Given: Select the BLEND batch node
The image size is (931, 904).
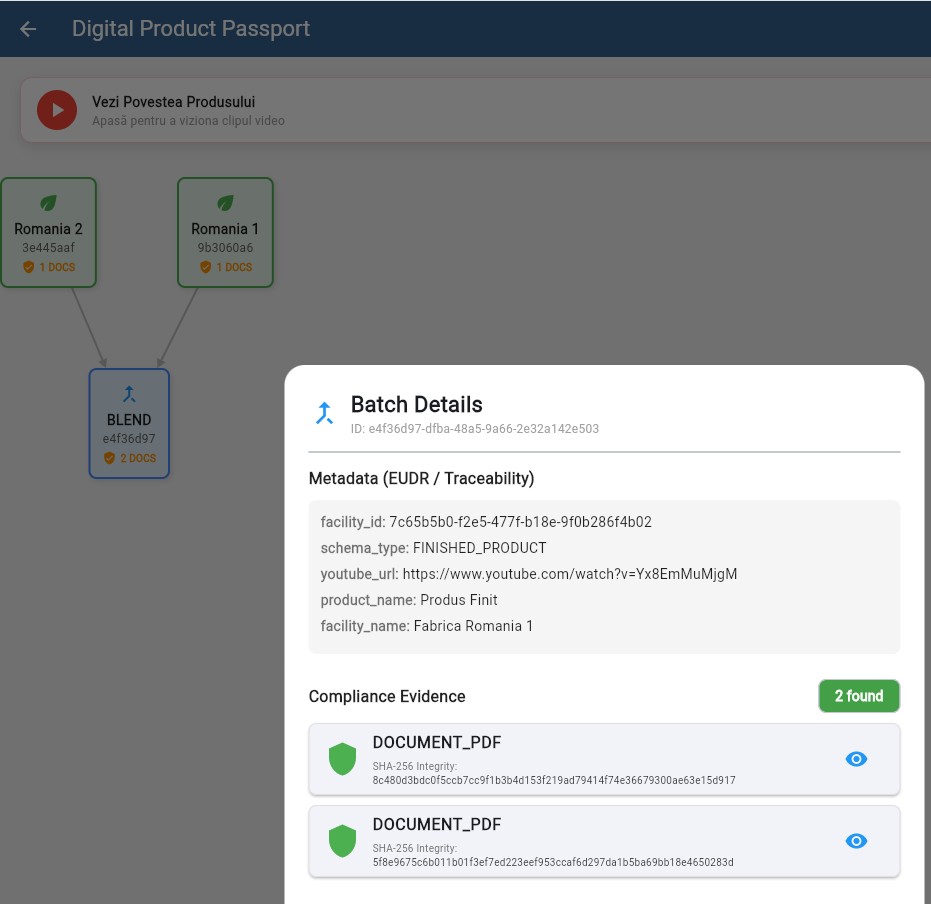Looking at the screenshot, I should pyautogui.click(x=129, y=424).
